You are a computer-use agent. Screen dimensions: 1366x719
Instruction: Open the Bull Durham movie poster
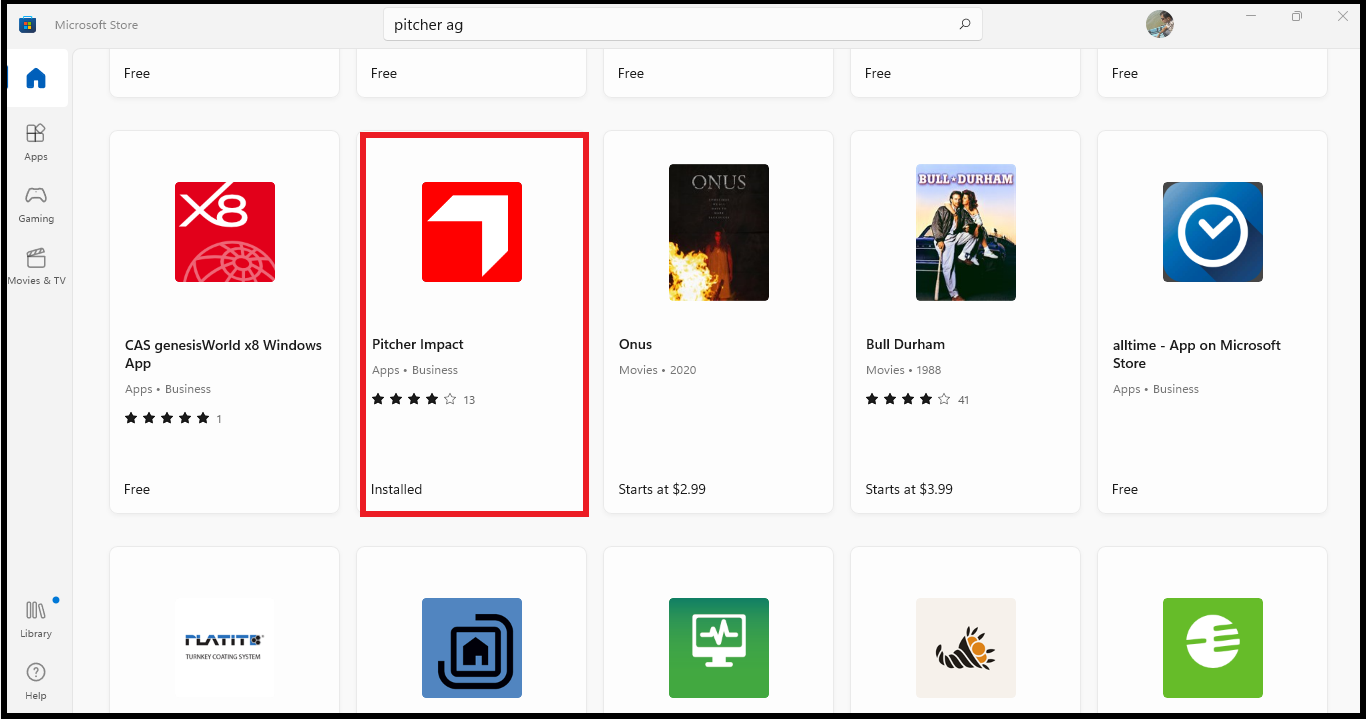click(965, 232)
